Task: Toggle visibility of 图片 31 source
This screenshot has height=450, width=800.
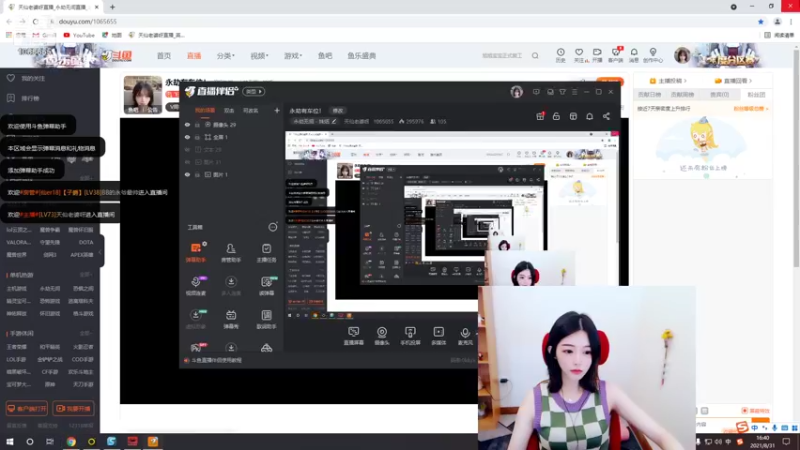Action: click(x=187, y=162)
